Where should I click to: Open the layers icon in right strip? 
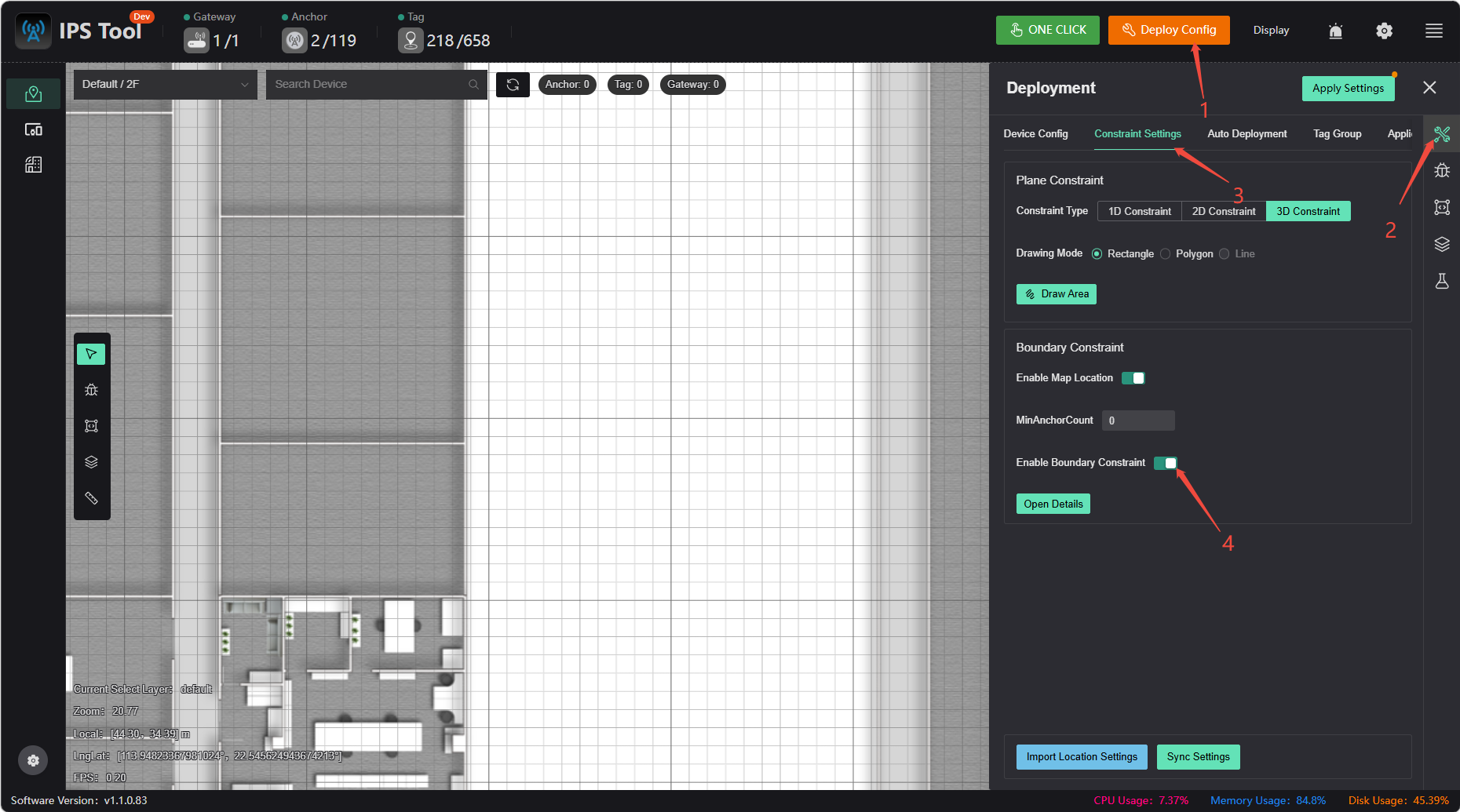tap(1441, 244)
